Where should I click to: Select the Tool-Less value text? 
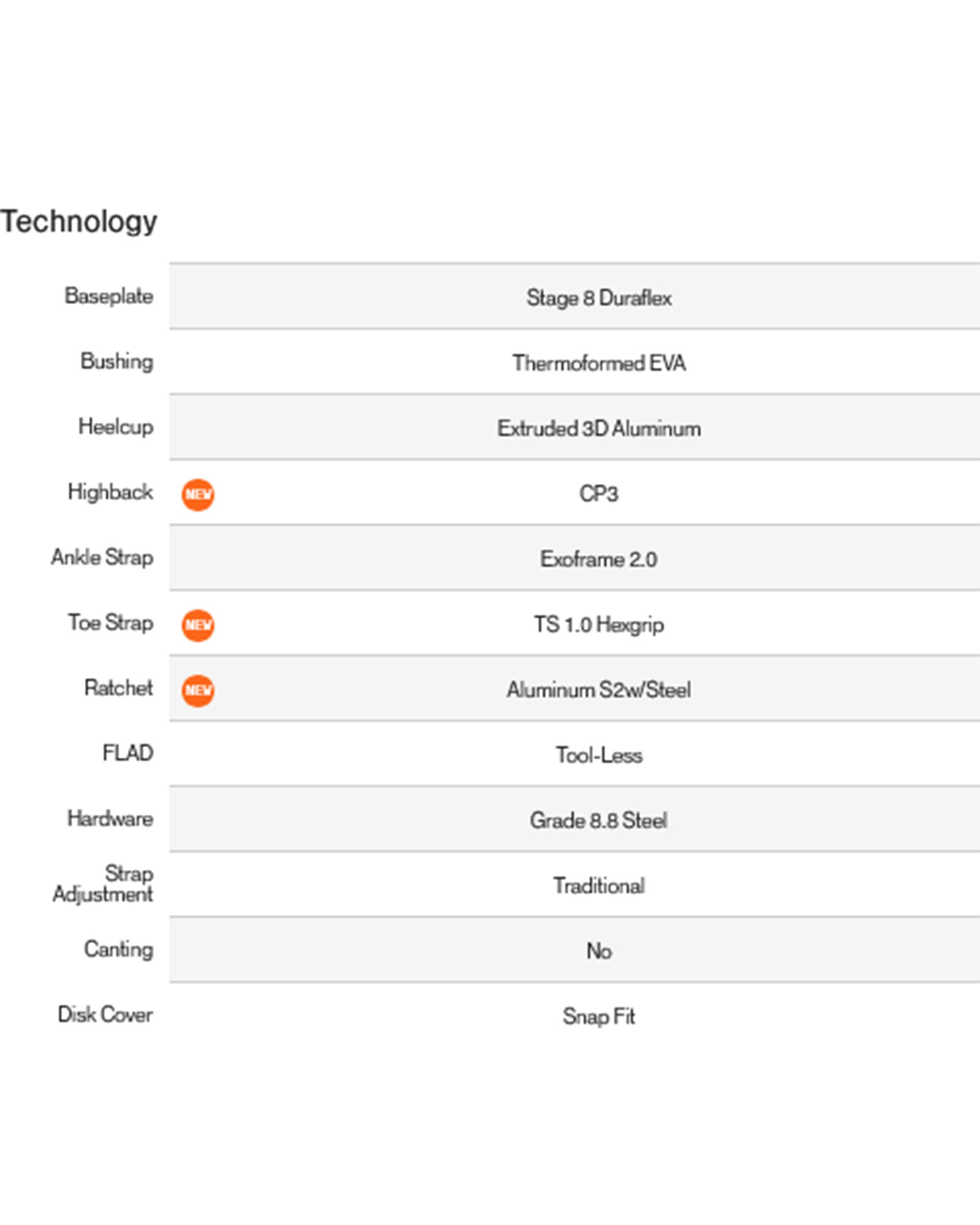pos(599,755)
